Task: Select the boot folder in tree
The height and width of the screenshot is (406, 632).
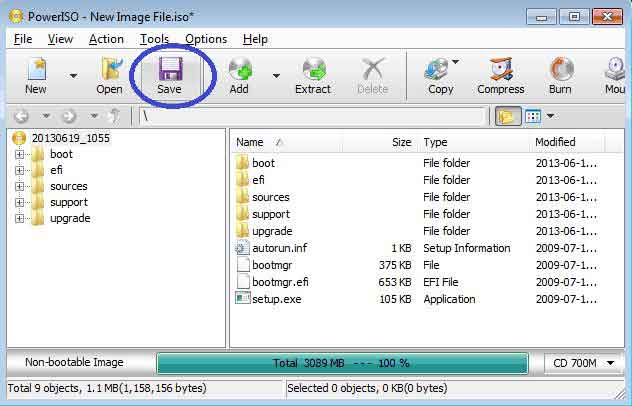Action: (61, 154)
